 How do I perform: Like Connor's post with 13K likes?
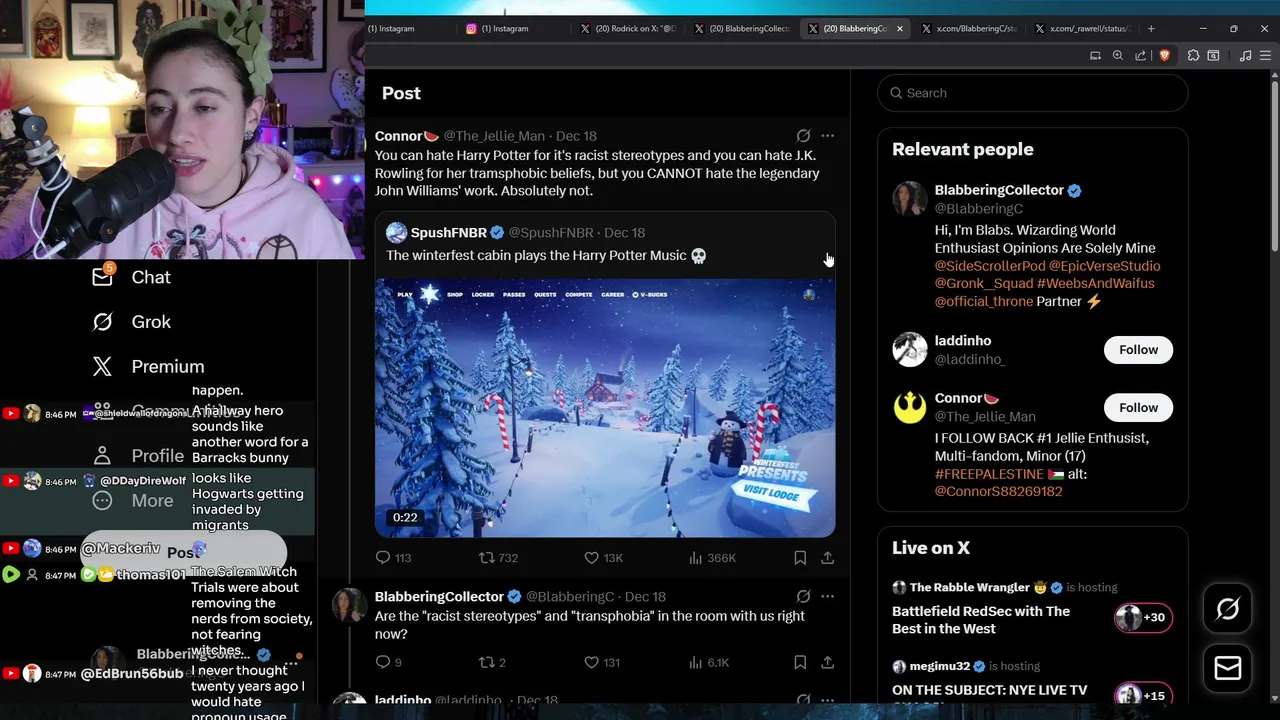(604, 558)
